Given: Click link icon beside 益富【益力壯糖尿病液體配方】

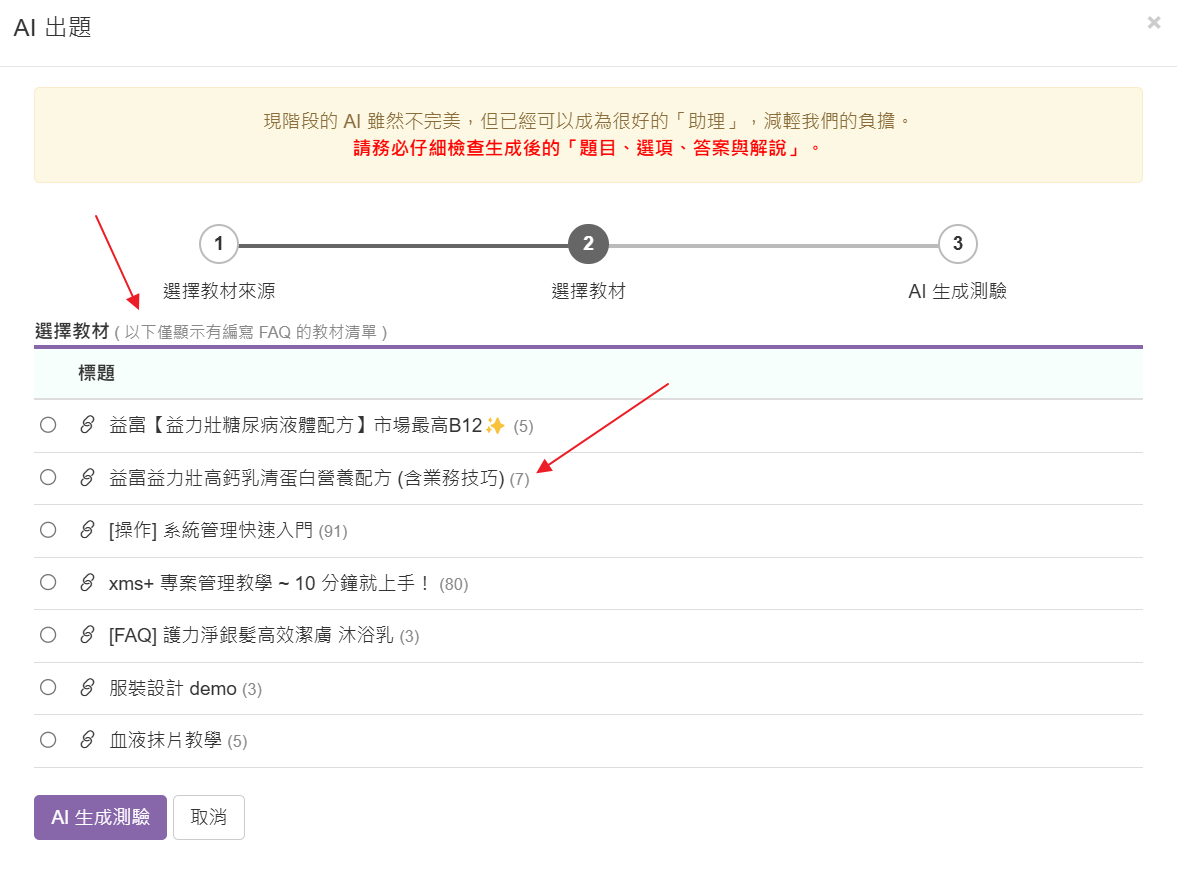Looking at the screenshot, I should pos(87,426).
